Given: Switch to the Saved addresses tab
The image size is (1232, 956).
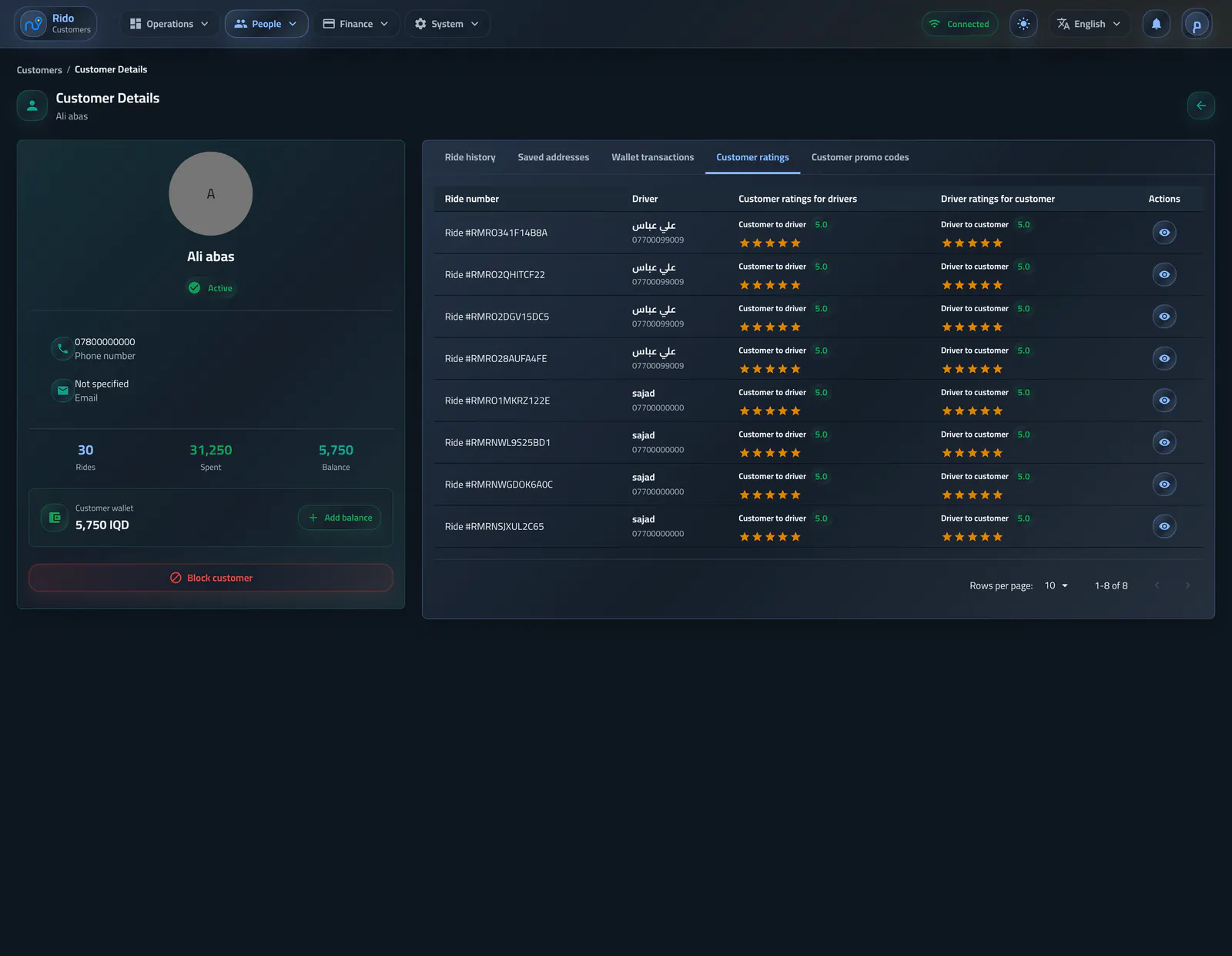Looking at the screenshot, I should 553,157.
